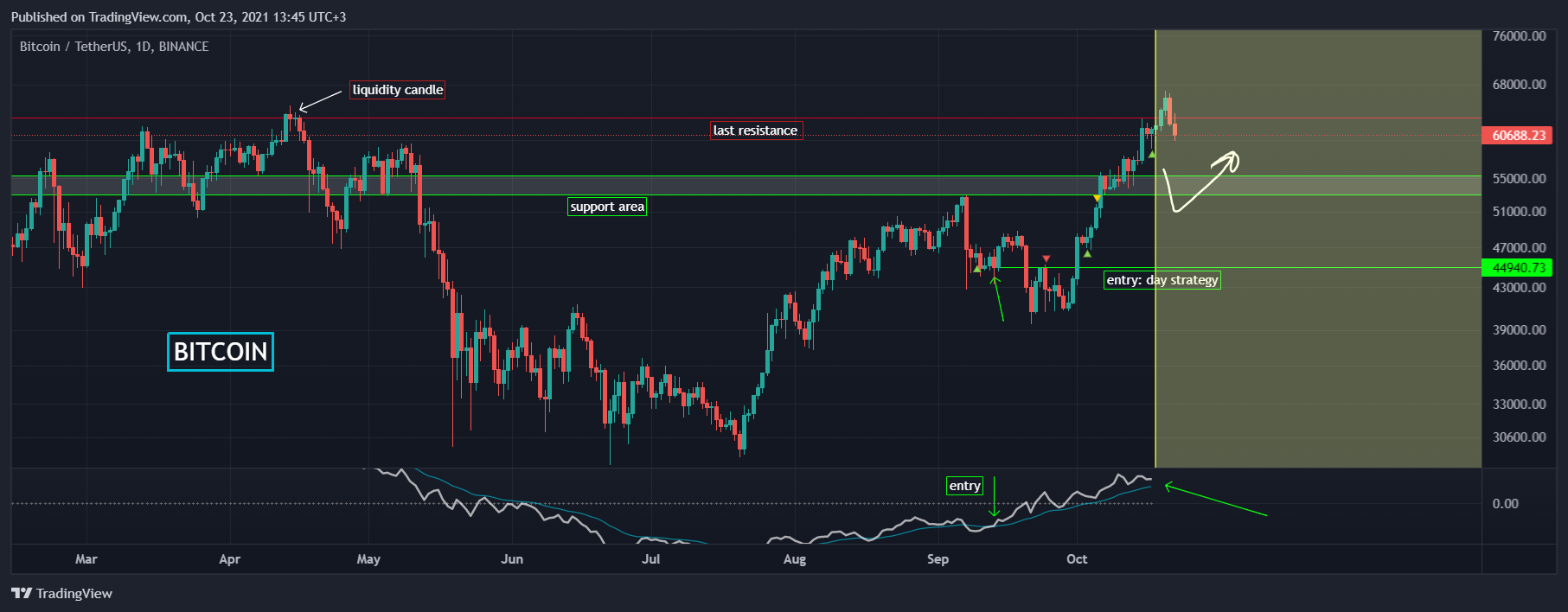This screenshot has height=612, width=1568.
Task: Click the 'Sep' time axis label
Action: pyautogui.click(x=938, y=559)
